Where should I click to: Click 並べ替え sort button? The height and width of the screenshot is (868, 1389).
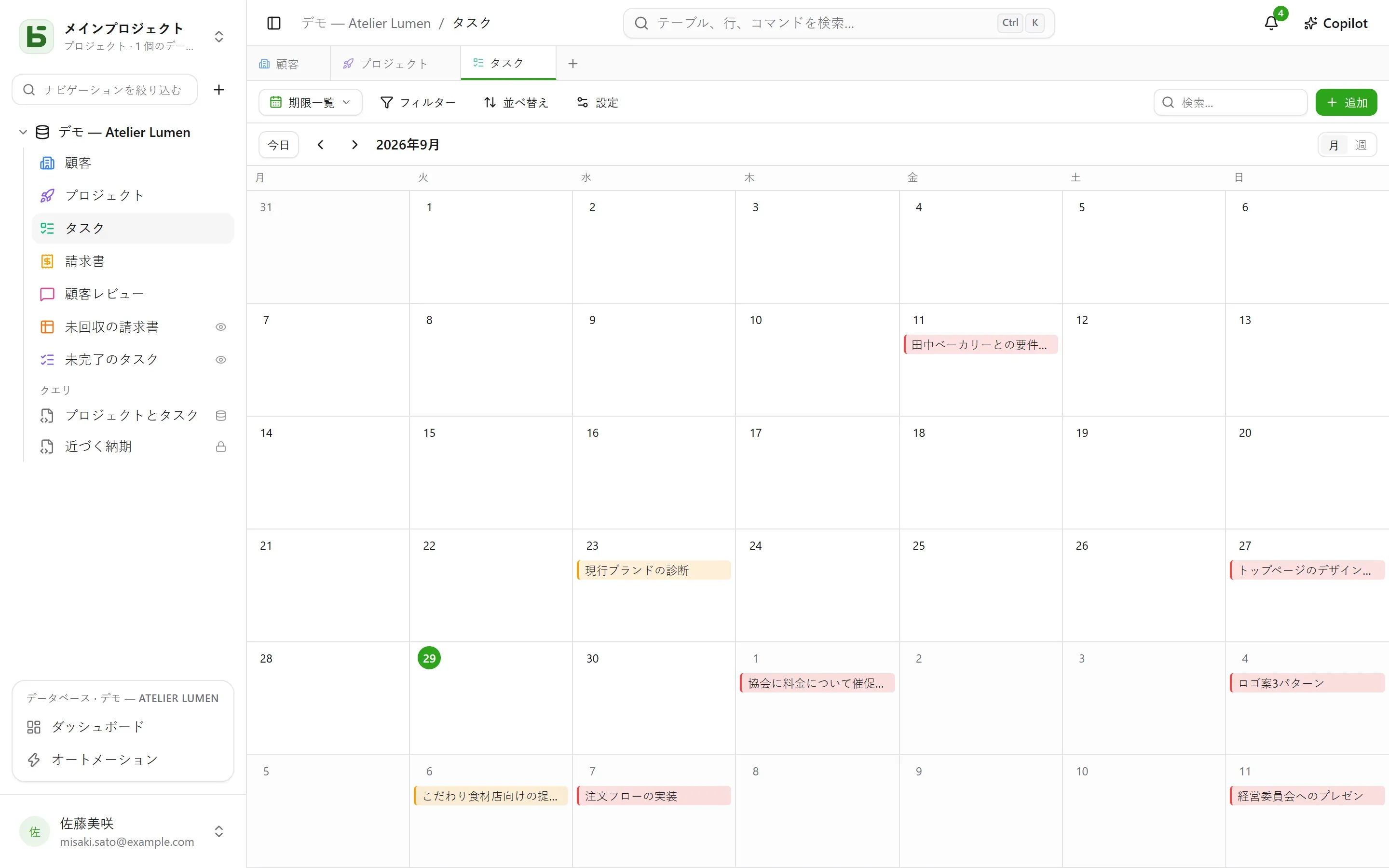tap(516, 102)
